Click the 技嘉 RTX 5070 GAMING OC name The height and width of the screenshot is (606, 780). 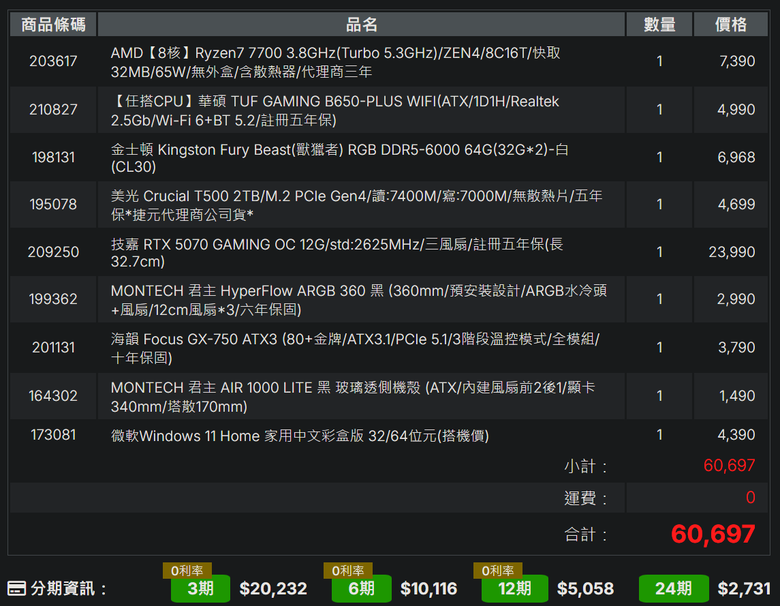coord(337,252)
